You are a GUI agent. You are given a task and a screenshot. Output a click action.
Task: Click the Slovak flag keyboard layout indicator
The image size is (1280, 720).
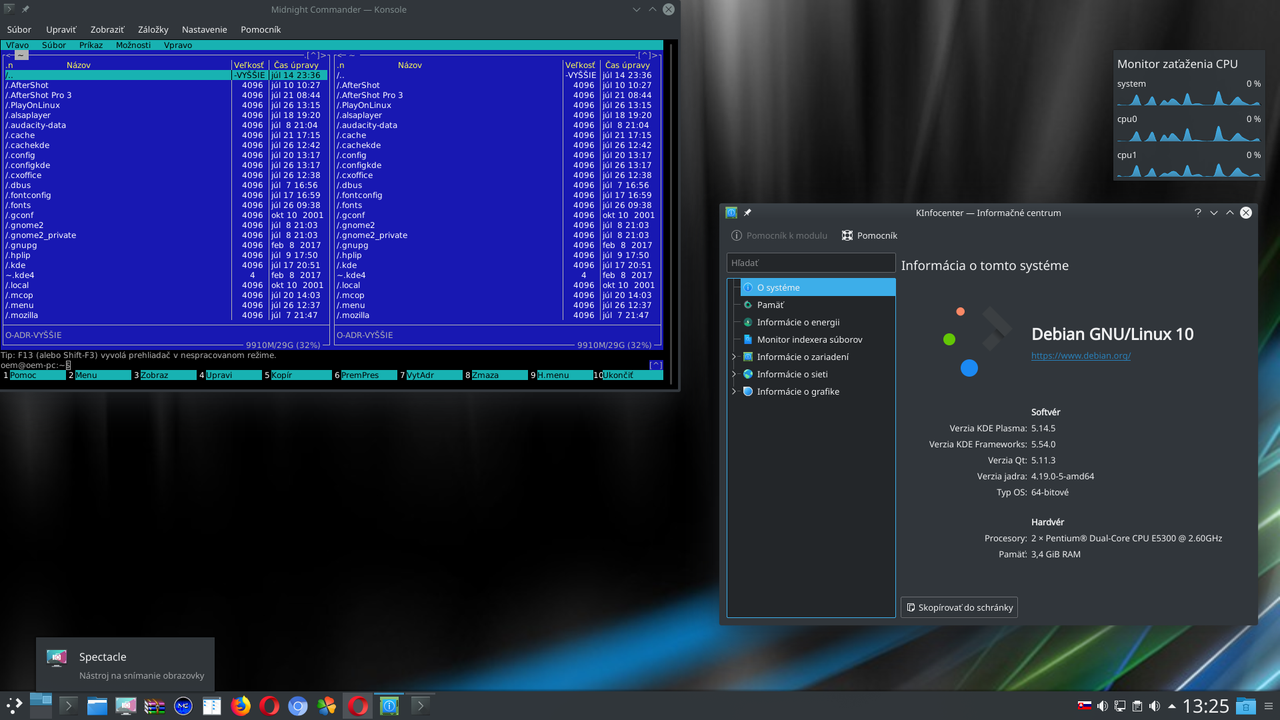coord(1084,706)
